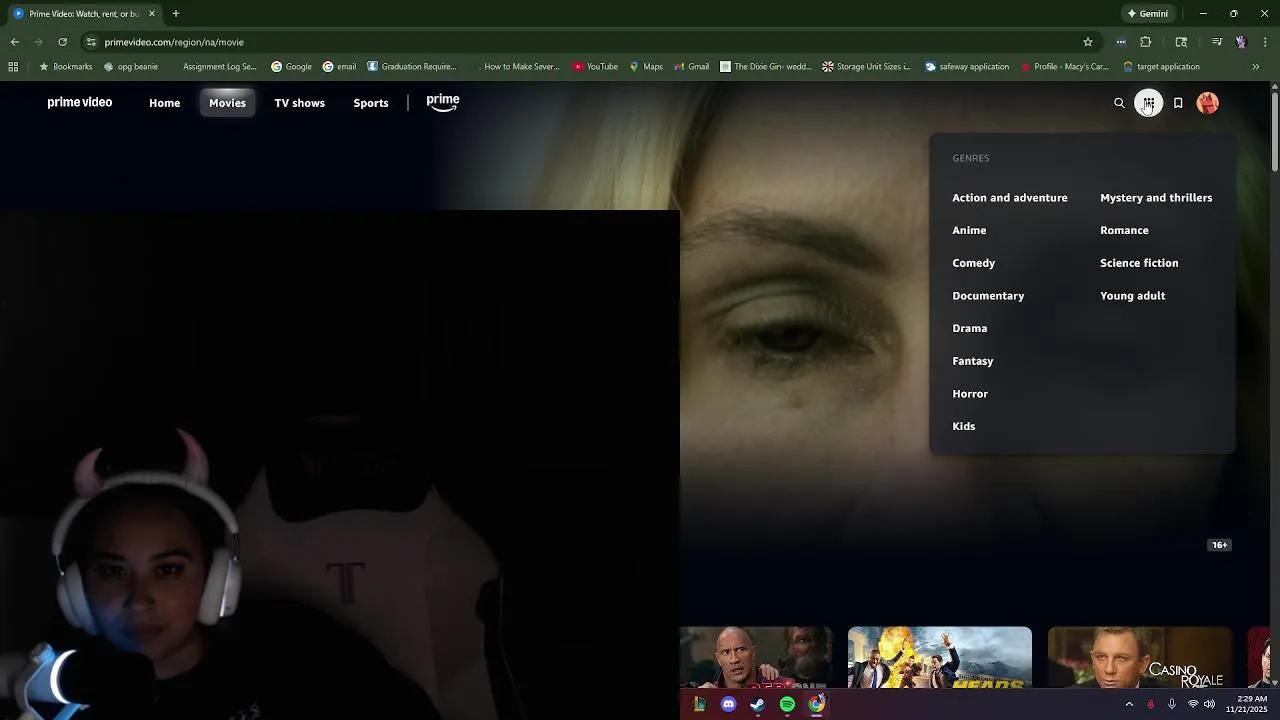Click the Chrome taskbar icon
1280x720 pixels.
[x=817, y=704]
